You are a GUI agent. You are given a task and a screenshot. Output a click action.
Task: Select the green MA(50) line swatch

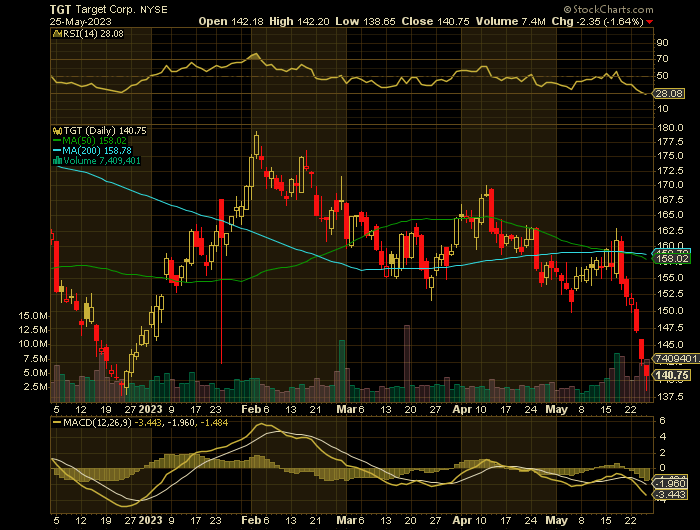tap(57, 141)
